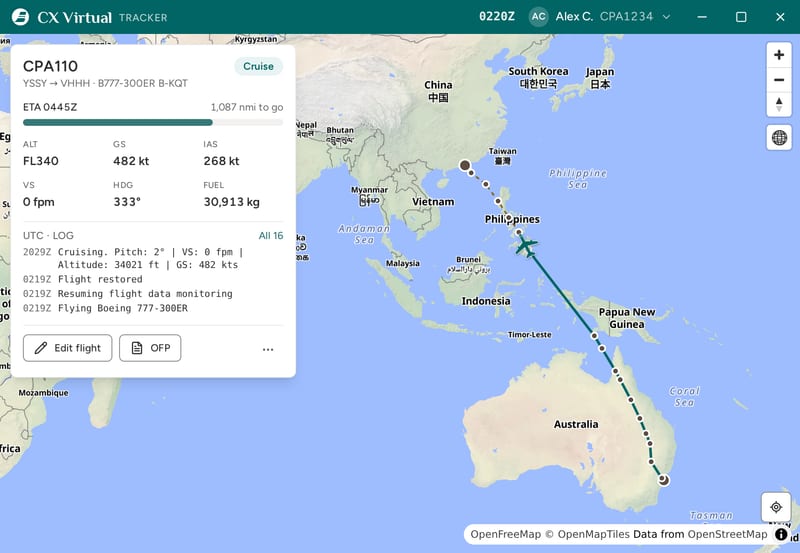Expand the Alex C. account dropdown
This screenshot has width=800, height=553.
[x=666, y=17]
